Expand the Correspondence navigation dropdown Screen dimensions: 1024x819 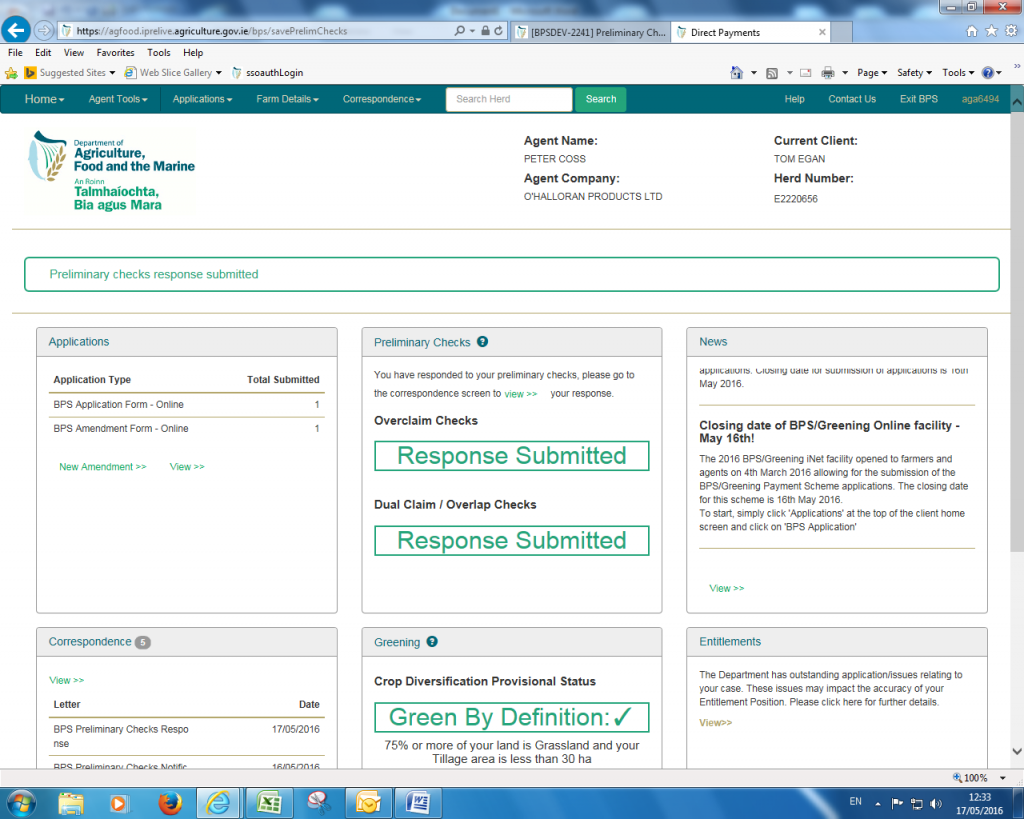[x=381, y=99]
